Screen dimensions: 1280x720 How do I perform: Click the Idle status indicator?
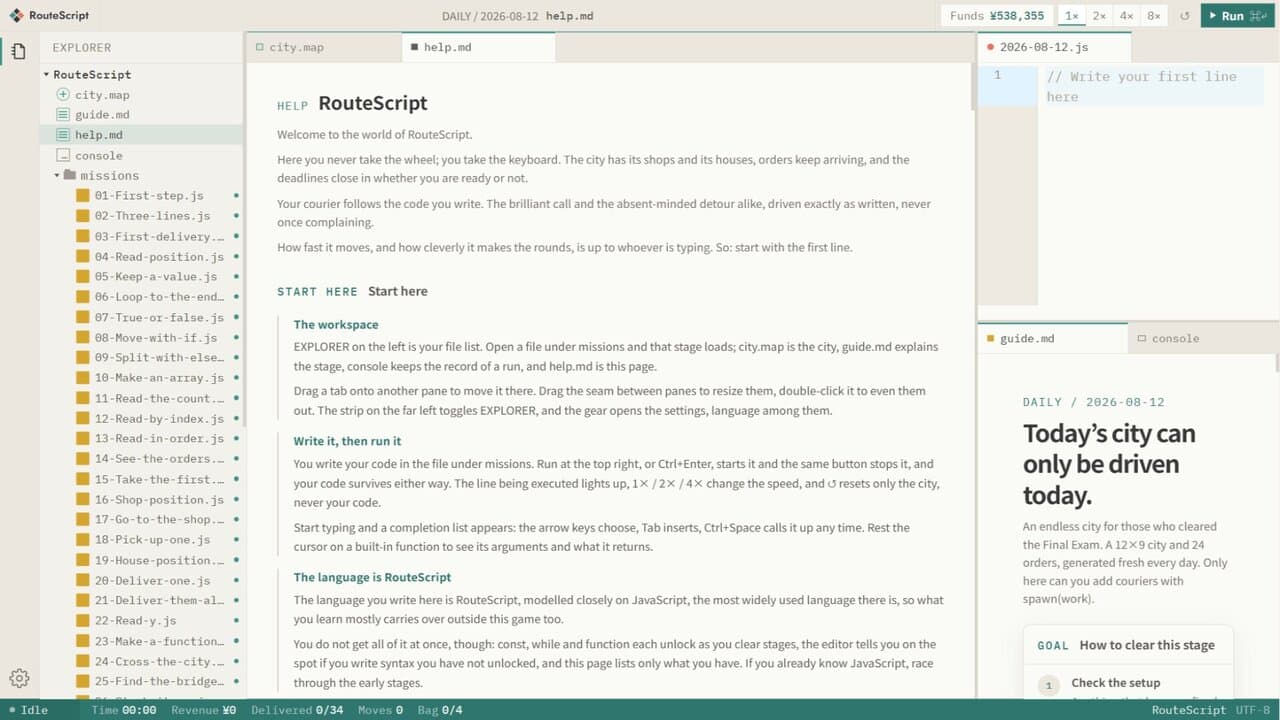[x=28, y=710]
